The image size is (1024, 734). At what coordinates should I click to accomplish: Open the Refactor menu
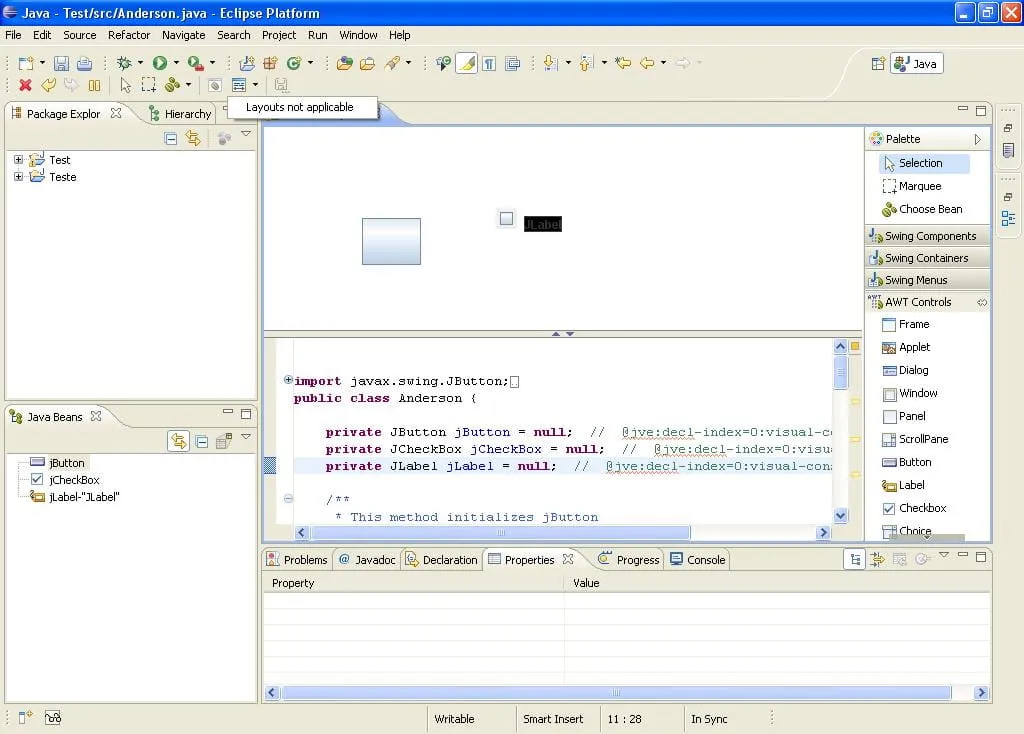(129, 35)
